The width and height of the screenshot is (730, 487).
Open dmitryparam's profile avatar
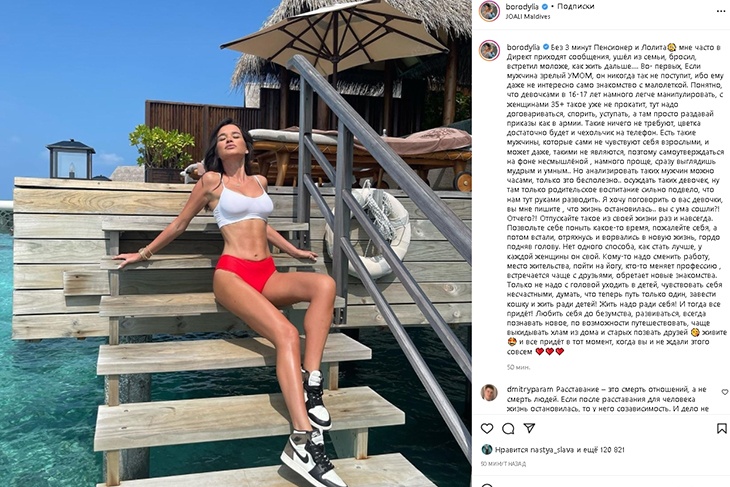coord(489,392)
